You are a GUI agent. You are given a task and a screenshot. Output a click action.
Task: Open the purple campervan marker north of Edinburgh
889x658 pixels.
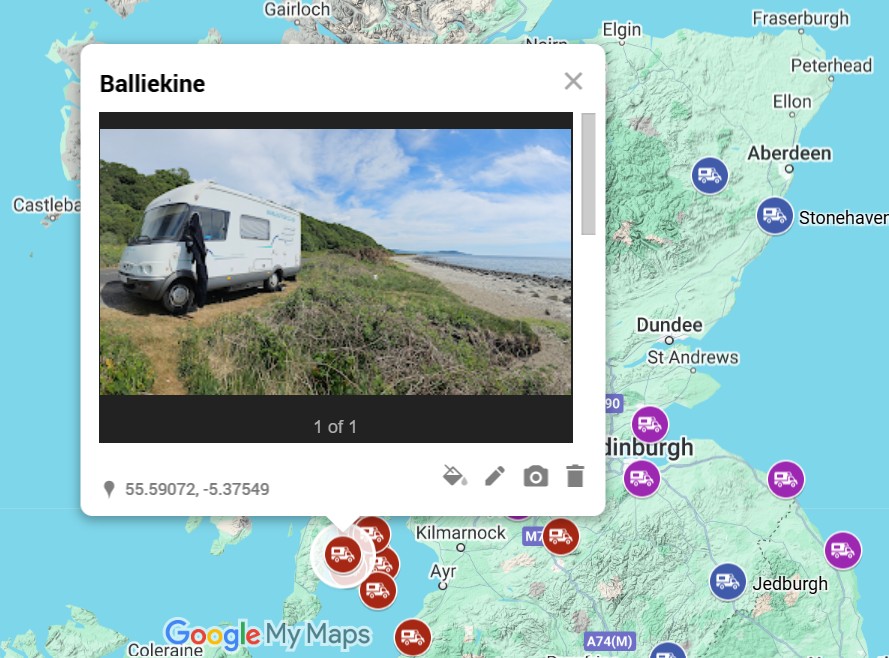click(x=650, y=424)
